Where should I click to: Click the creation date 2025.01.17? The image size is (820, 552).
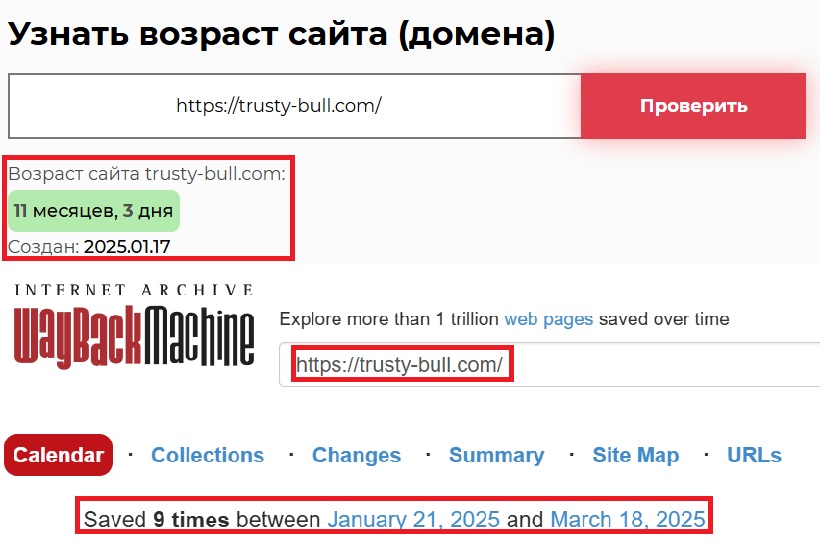(127, 247)
